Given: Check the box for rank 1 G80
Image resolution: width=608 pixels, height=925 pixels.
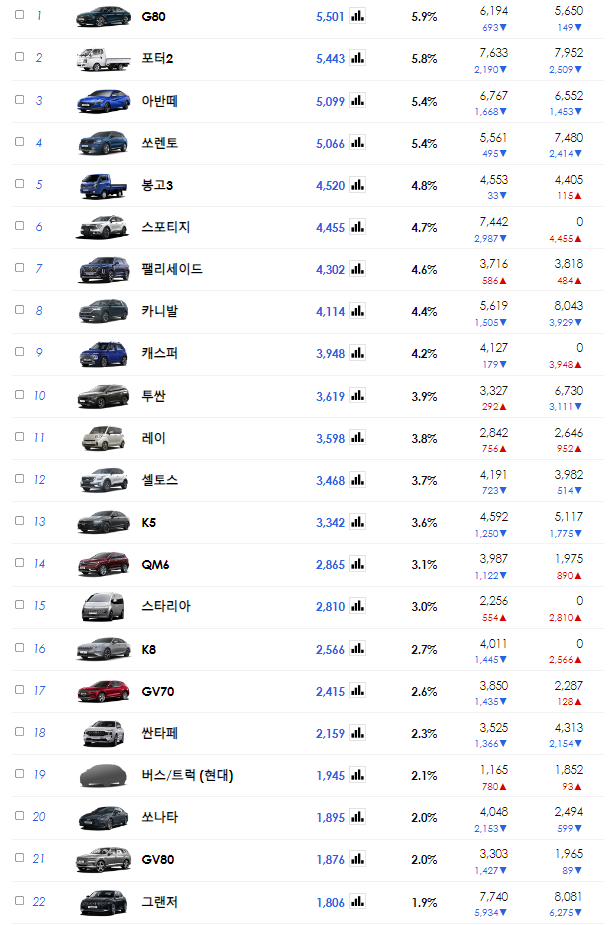Looking at the screenshot, I should [x=19, y=14].
